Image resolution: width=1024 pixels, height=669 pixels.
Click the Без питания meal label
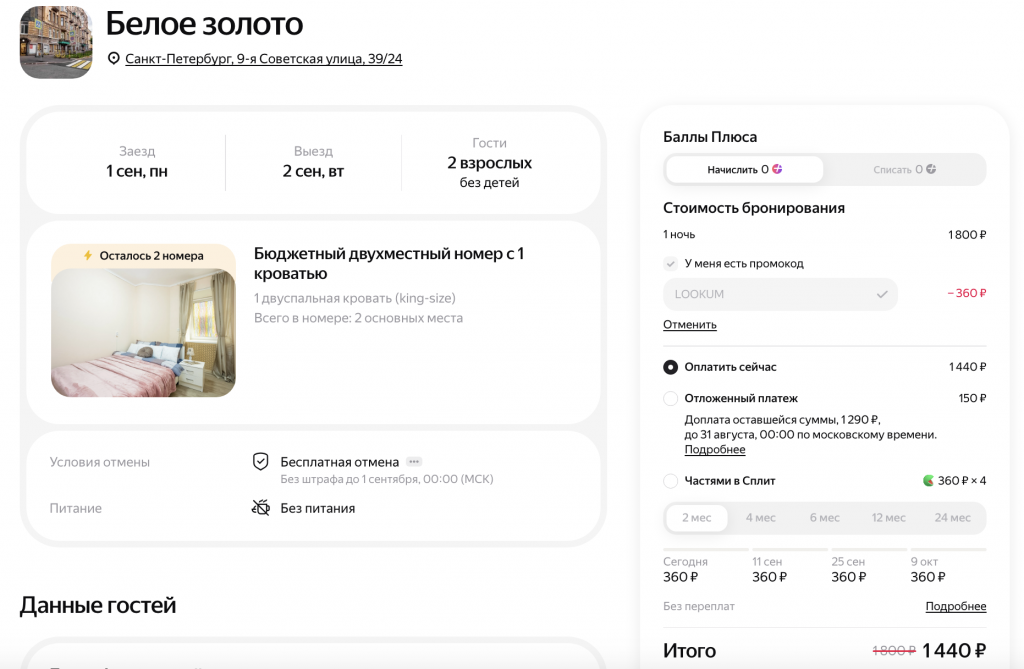[x=318, y=508]
